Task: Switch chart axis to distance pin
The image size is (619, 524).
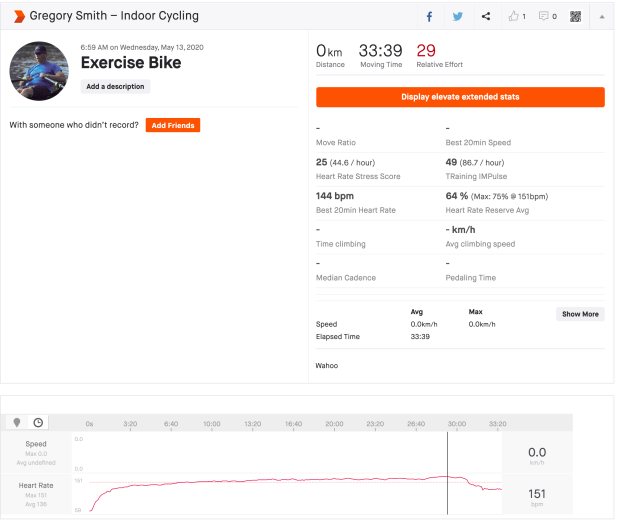Action: pyautogui.click(x=18, y=423)
